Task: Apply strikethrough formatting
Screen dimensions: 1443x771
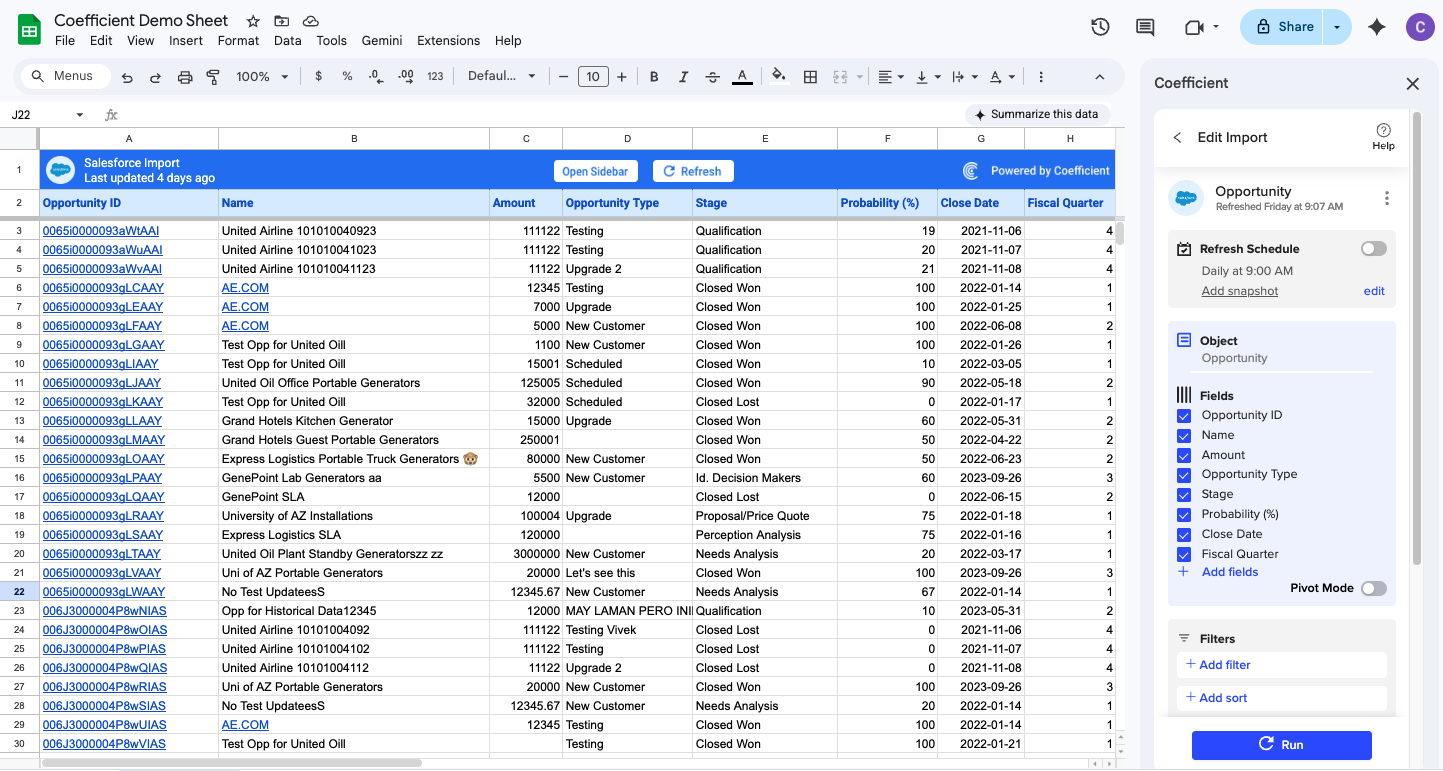Action: pos(714,76)
